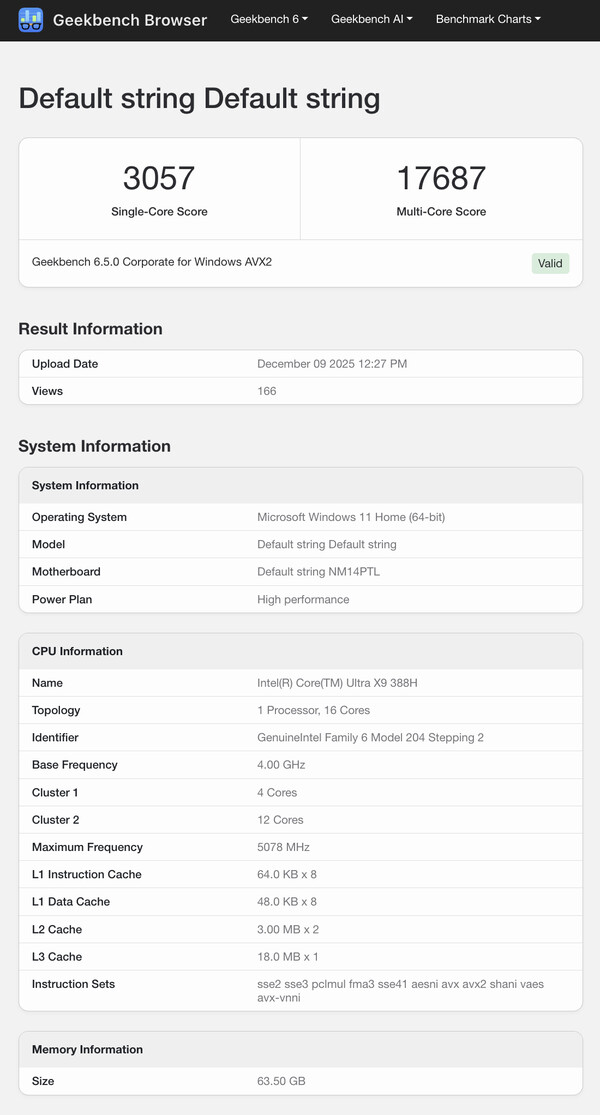Image resolution: width=600 pixels, height=1115 pixels.
Task: Open the Geekbench 6 dropdown menu
Action: [268, 19]
